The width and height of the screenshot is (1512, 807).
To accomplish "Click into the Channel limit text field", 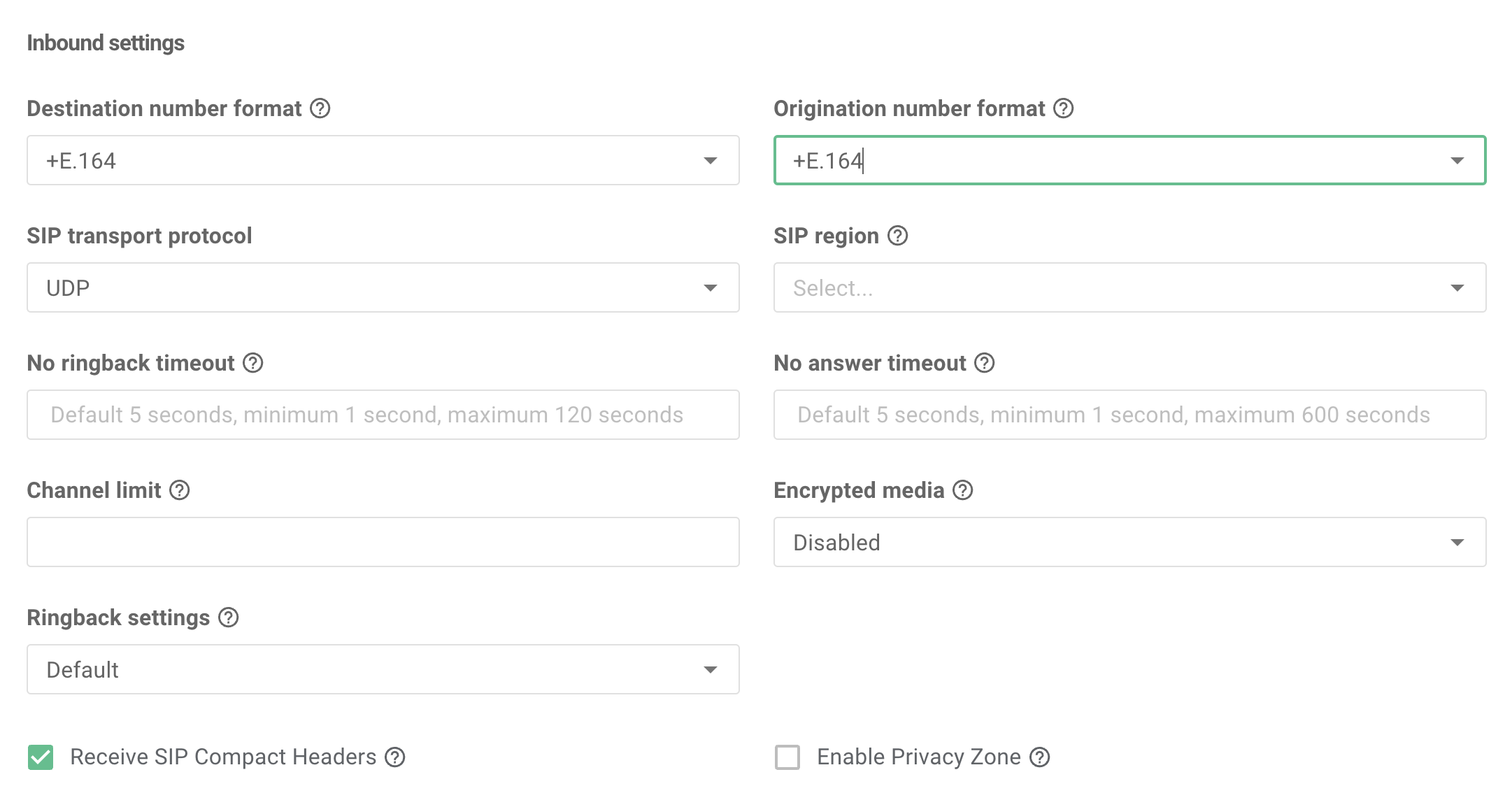I will tap(383, 542).
